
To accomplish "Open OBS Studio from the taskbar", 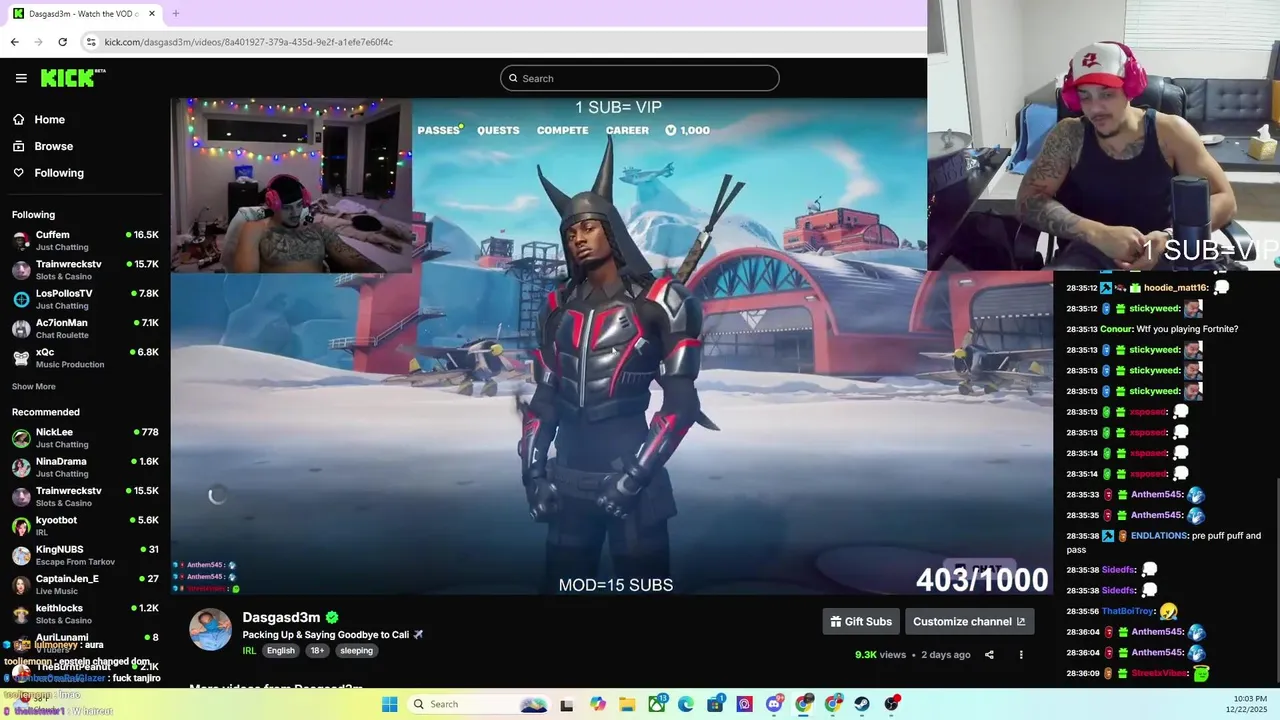I will point(892,704).
